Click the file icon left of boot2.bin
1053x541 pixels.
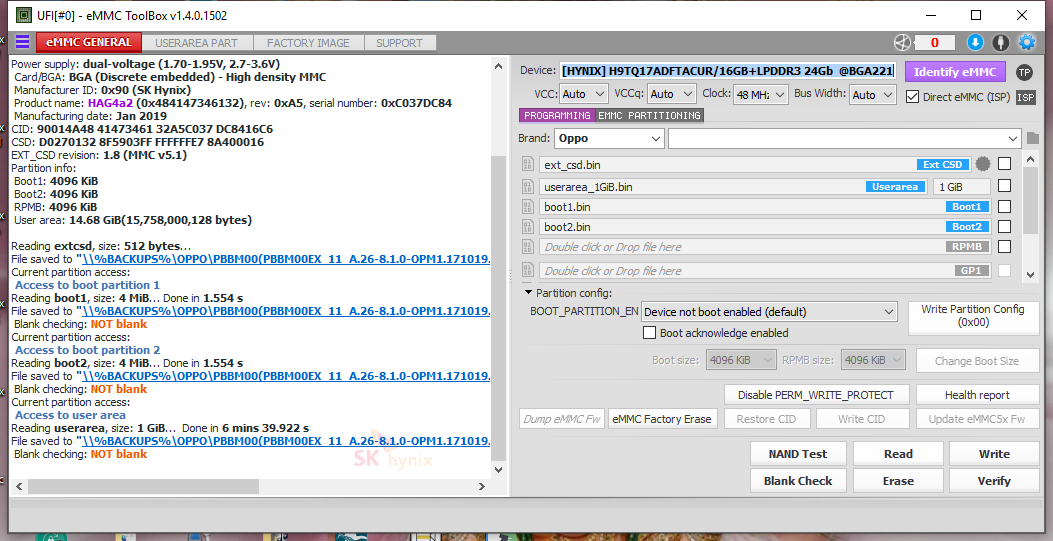[528, 227]
